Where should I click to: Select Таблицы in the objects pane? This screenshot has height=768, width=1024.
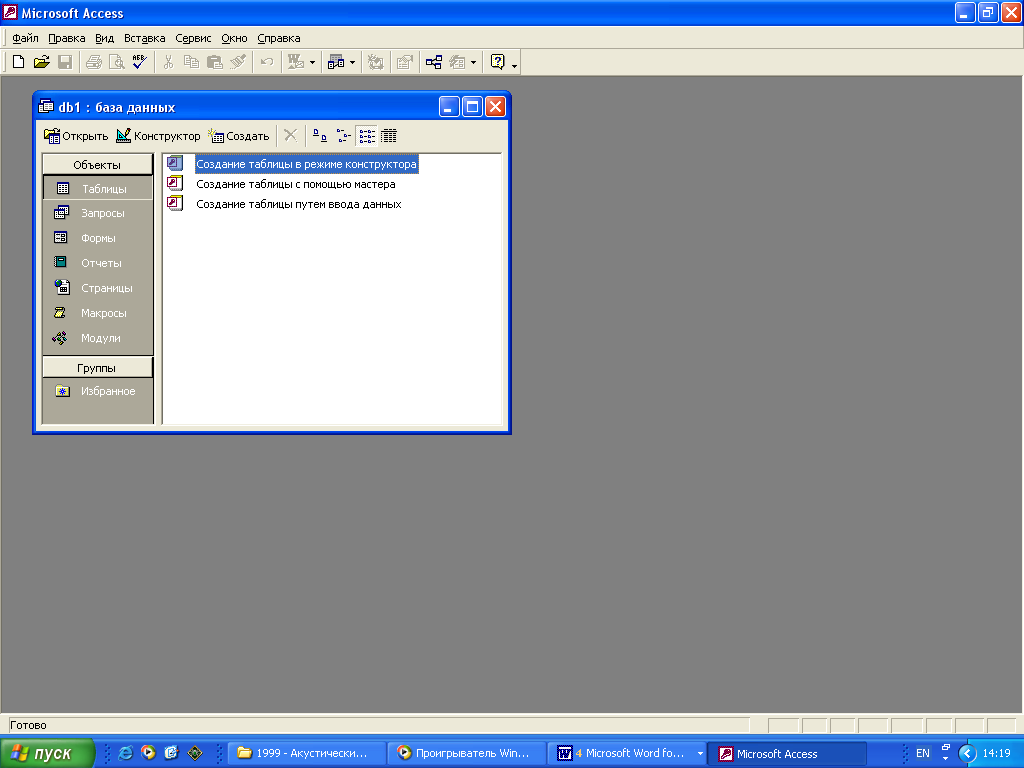click(97, 189)
